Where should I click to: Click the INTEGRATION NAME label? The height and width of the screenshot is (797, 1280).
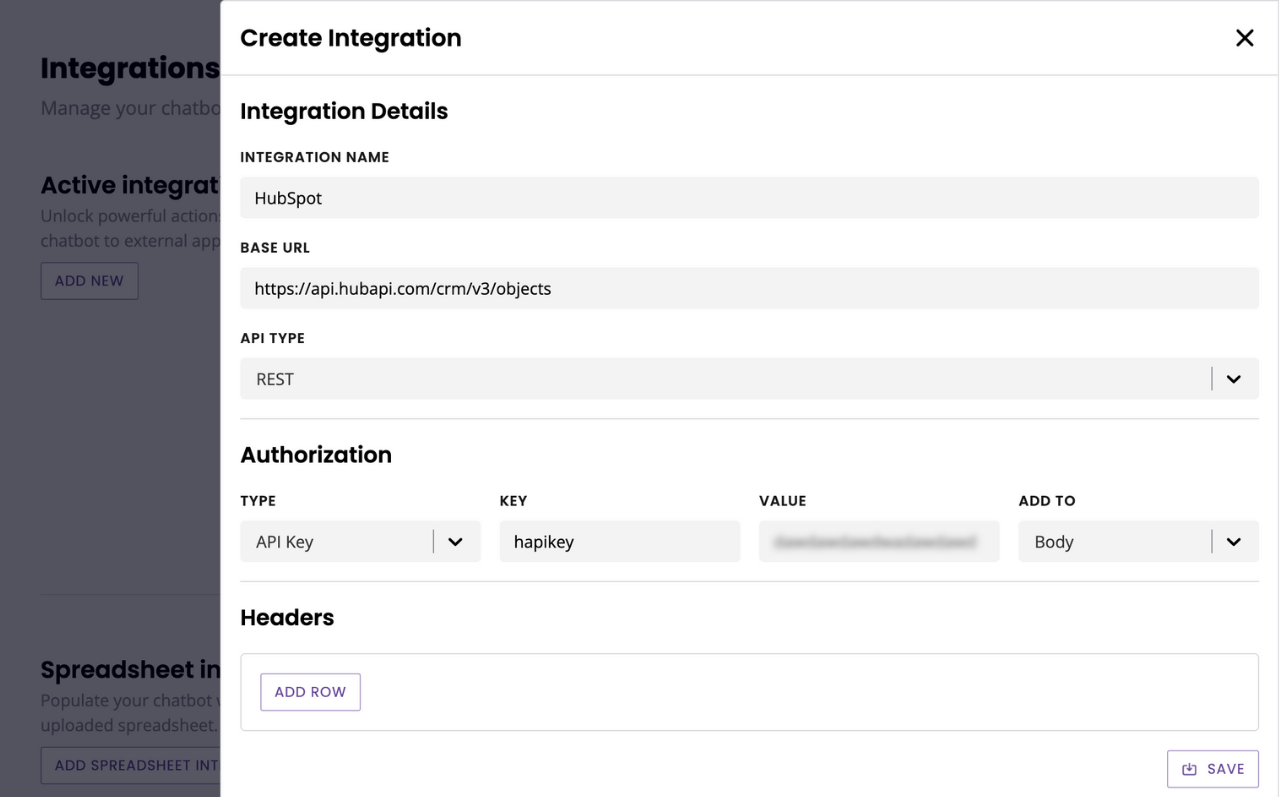click(x=315, y=157)
